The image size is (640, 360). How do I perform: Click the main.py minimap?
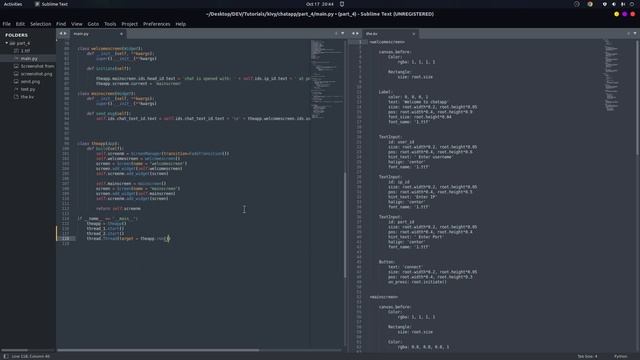327,80
